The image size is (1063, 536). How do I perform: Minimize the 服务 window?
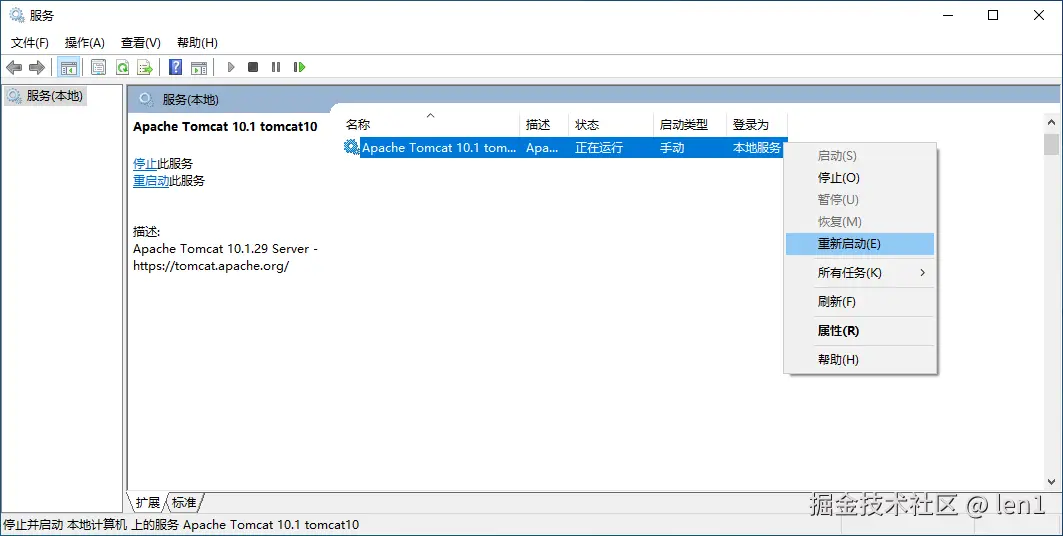click(x=948, y=15)
